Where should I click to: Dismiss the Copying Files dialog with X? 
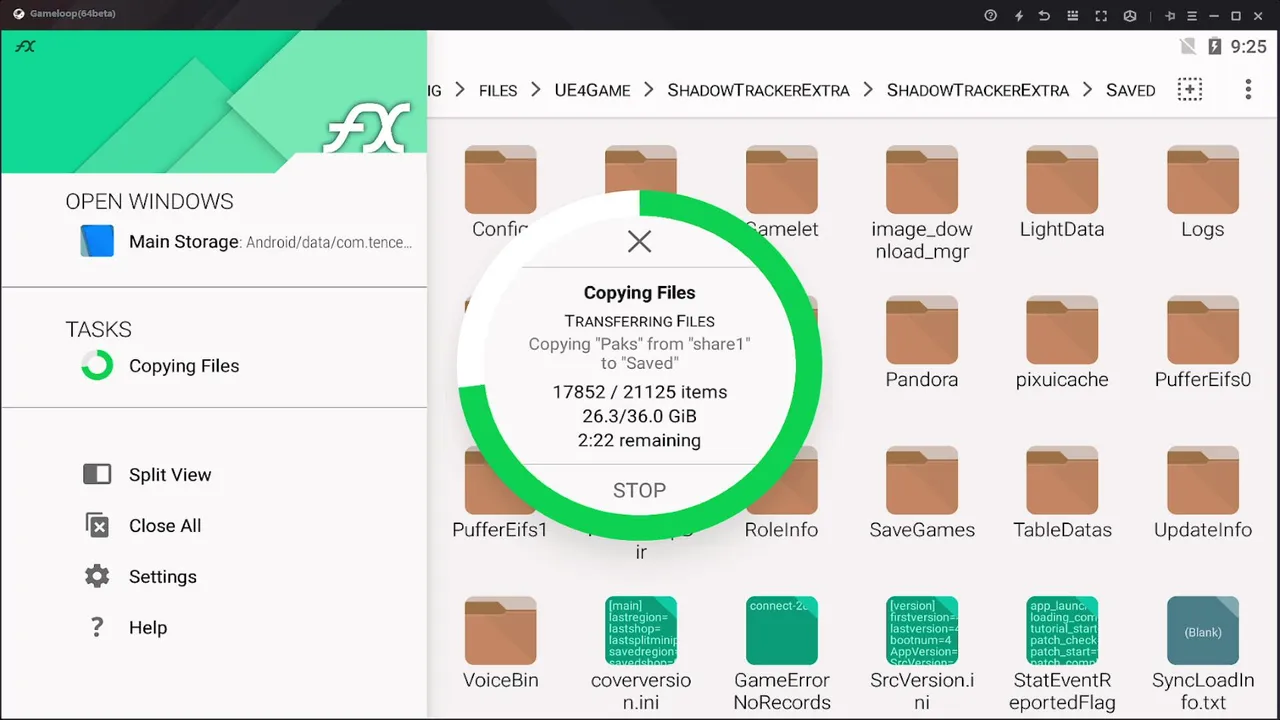pyautogui.click(x=639, y=241)
